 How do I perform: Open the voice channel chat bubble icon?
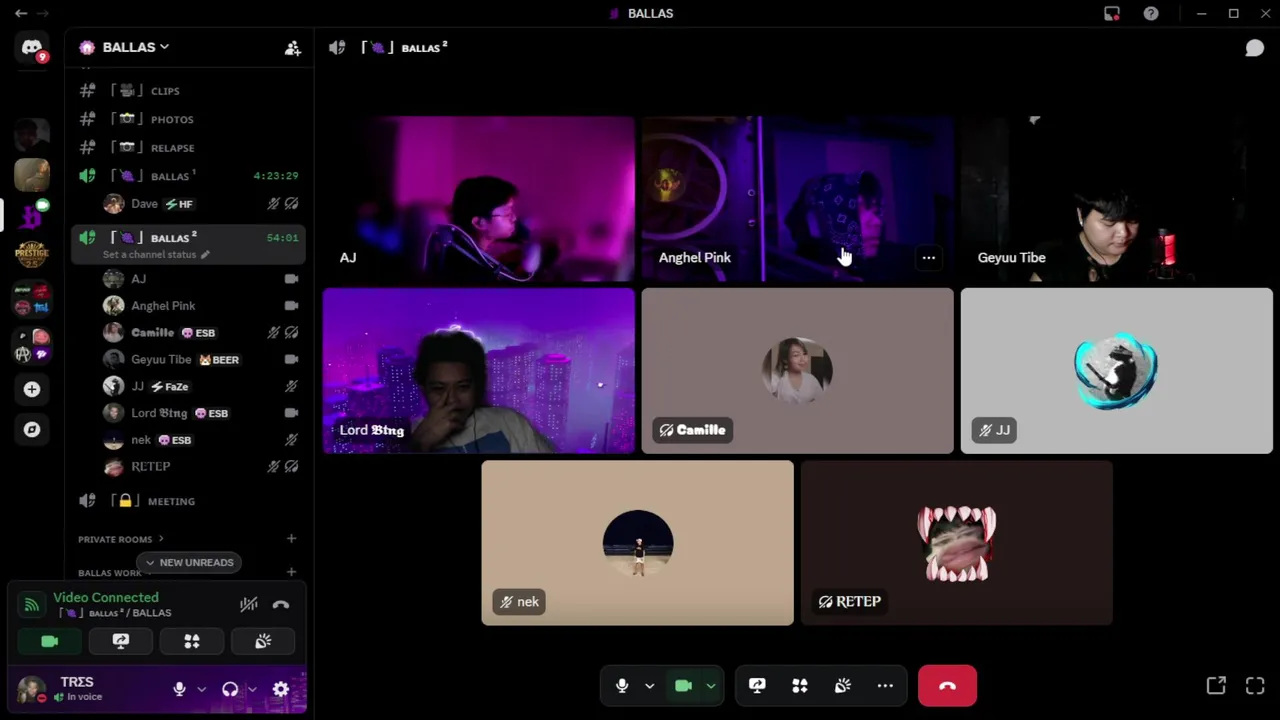tap(1254, 47)
